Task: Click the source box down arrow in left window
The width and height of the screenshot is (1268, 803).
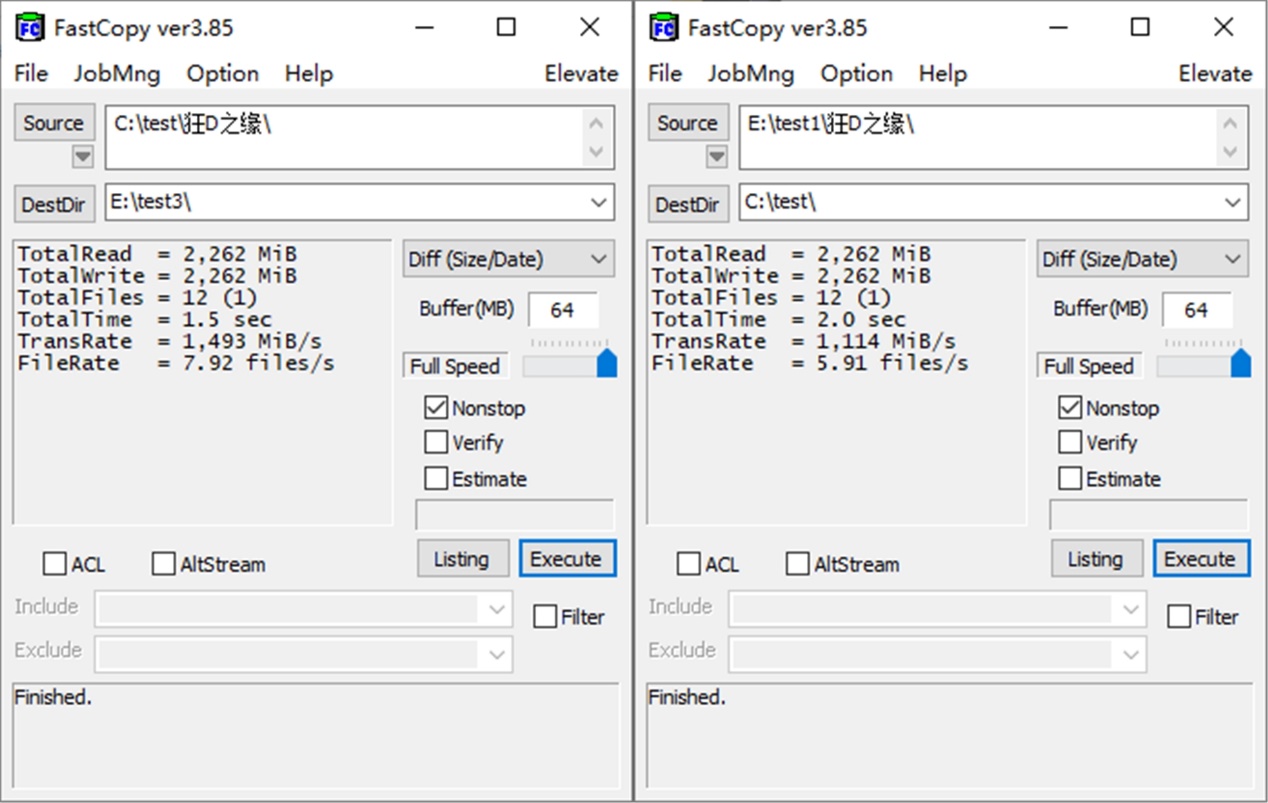Action: coord(597,152)
